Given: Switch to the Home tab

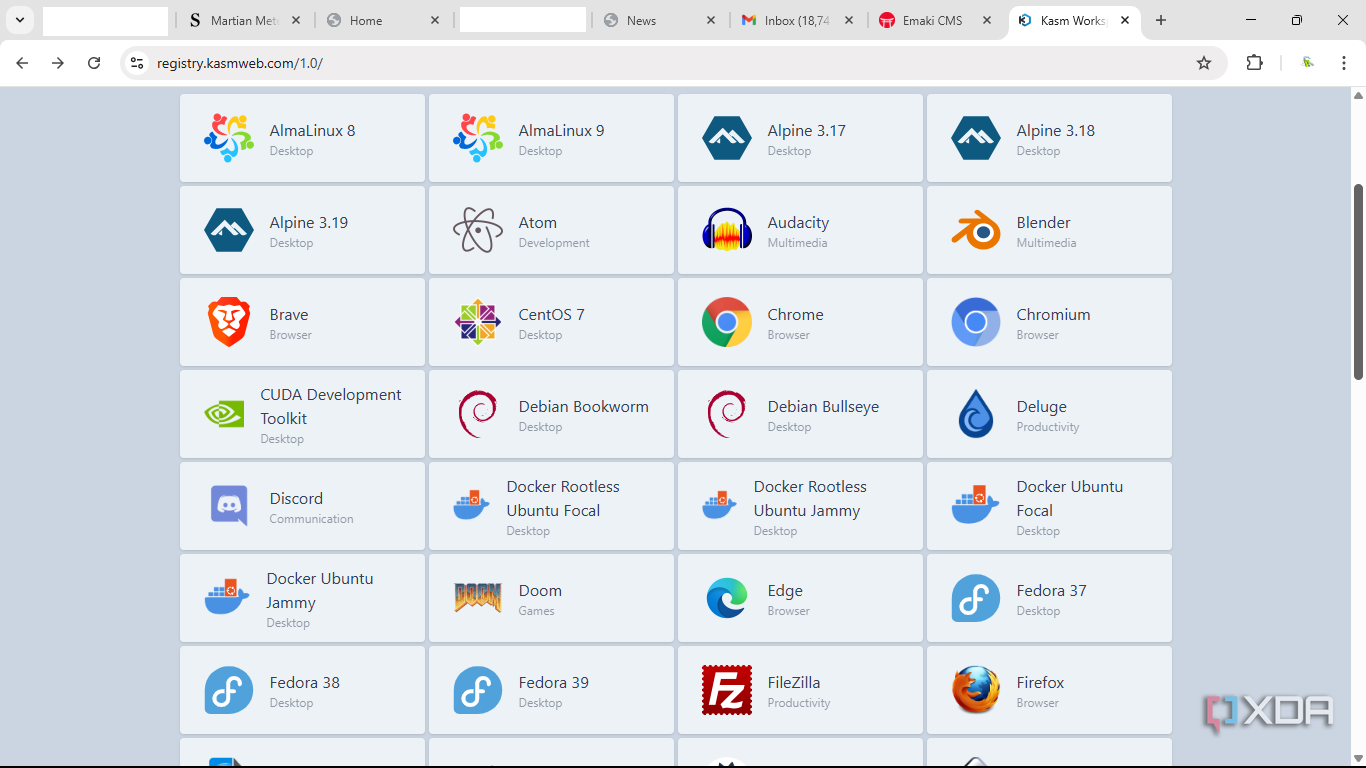Looking at the screenshot, I should (384, 20).
